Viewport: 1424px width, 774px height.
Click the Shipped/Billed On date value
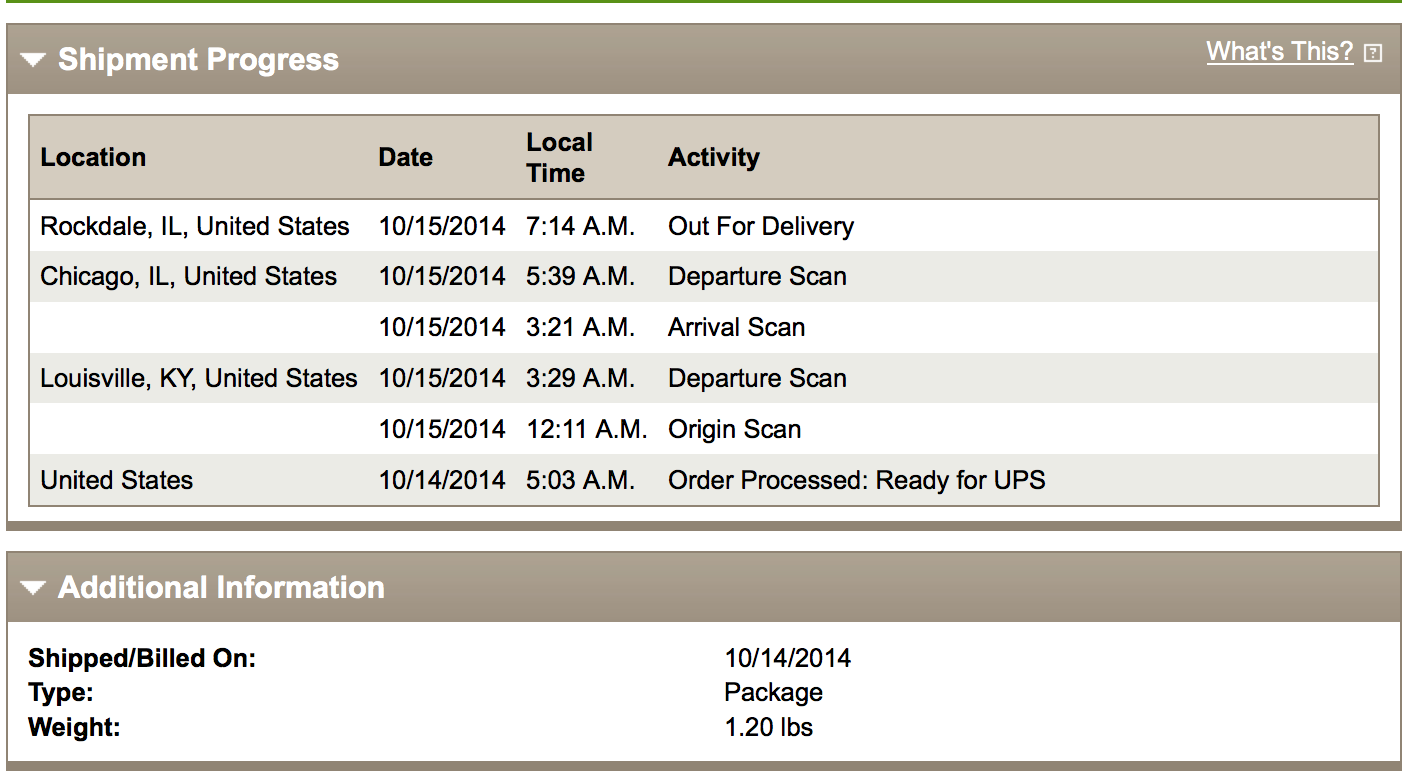788,658
